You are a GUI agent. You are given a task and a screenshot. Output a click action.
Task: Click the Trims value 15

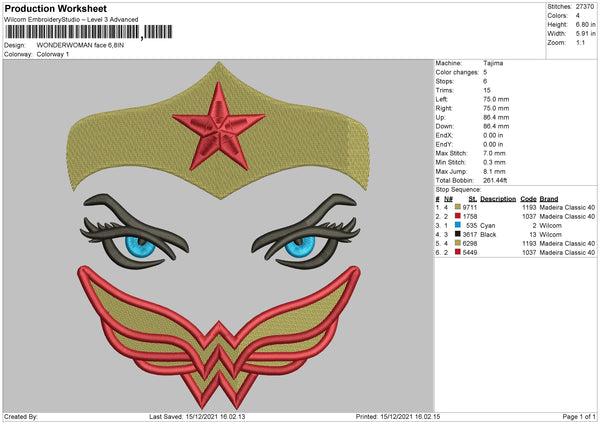pyautogui.click(x=487, y=91)
